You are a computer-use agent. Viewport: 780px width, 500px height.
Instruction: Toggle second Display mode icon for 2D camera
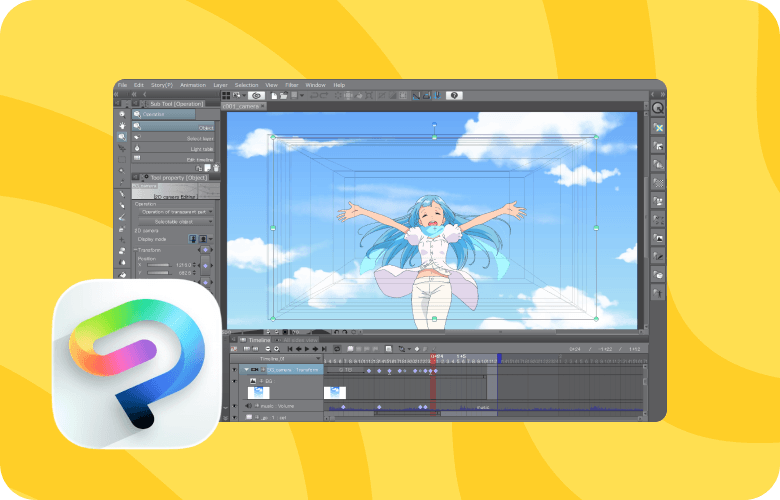point(203,239)
